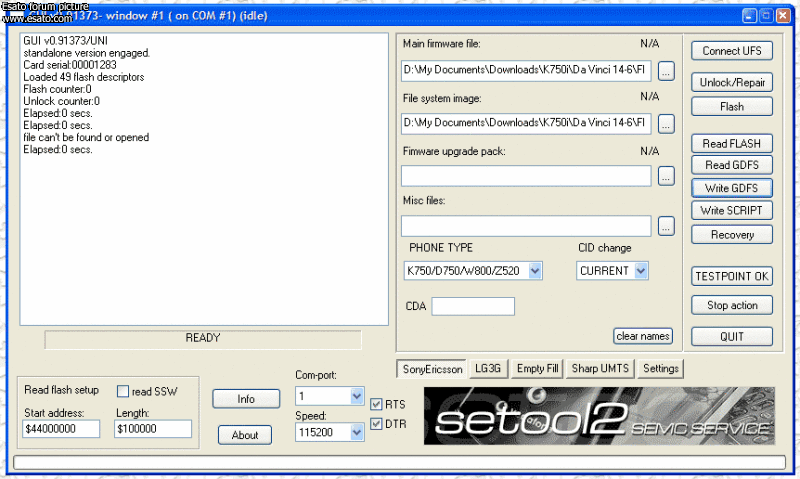Confirm with TESTPOINT OK button
Viewport: 800px width, 479px height.
click(732, 276)
